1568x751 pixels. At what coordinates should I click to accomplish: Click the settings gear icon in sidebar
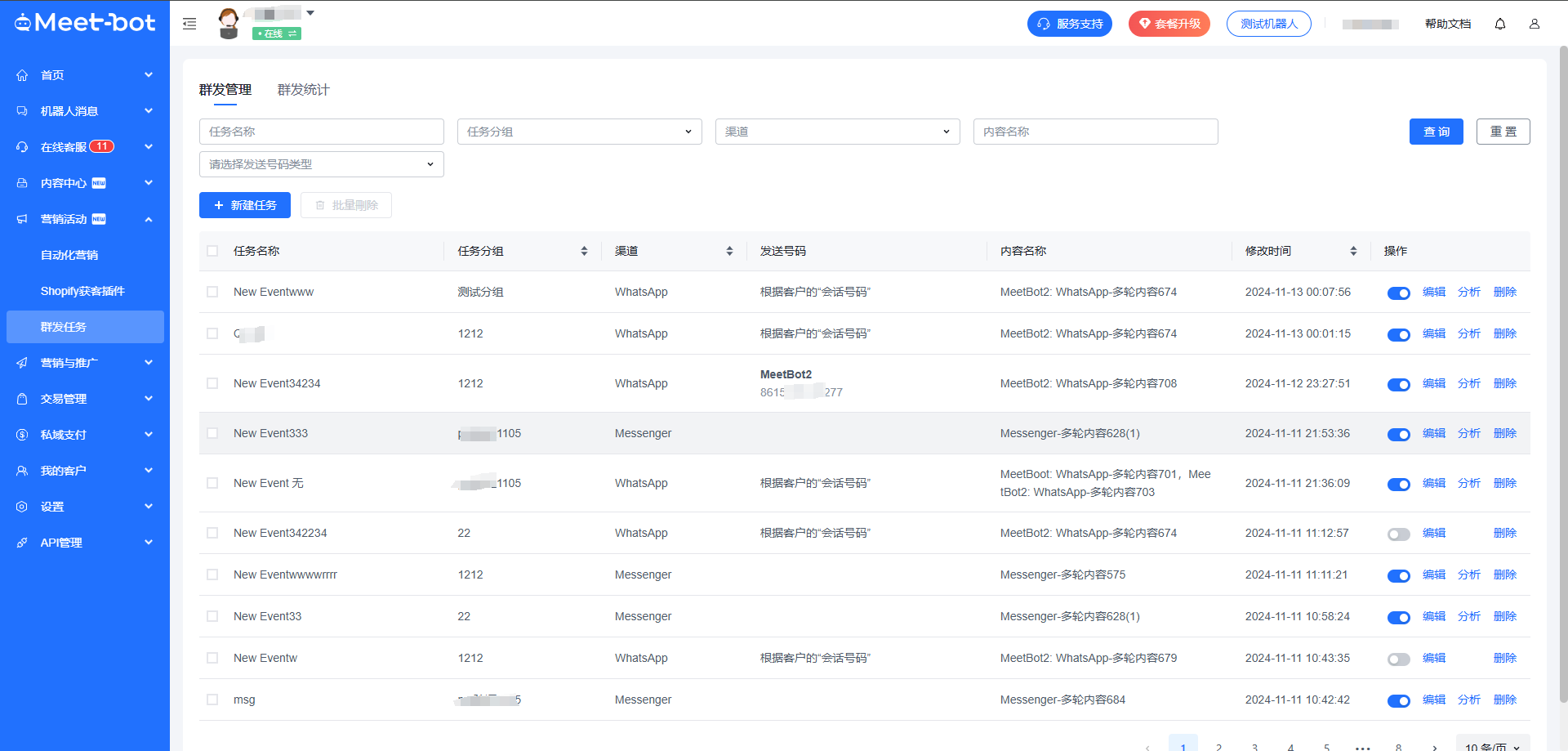tap(22, 507)
